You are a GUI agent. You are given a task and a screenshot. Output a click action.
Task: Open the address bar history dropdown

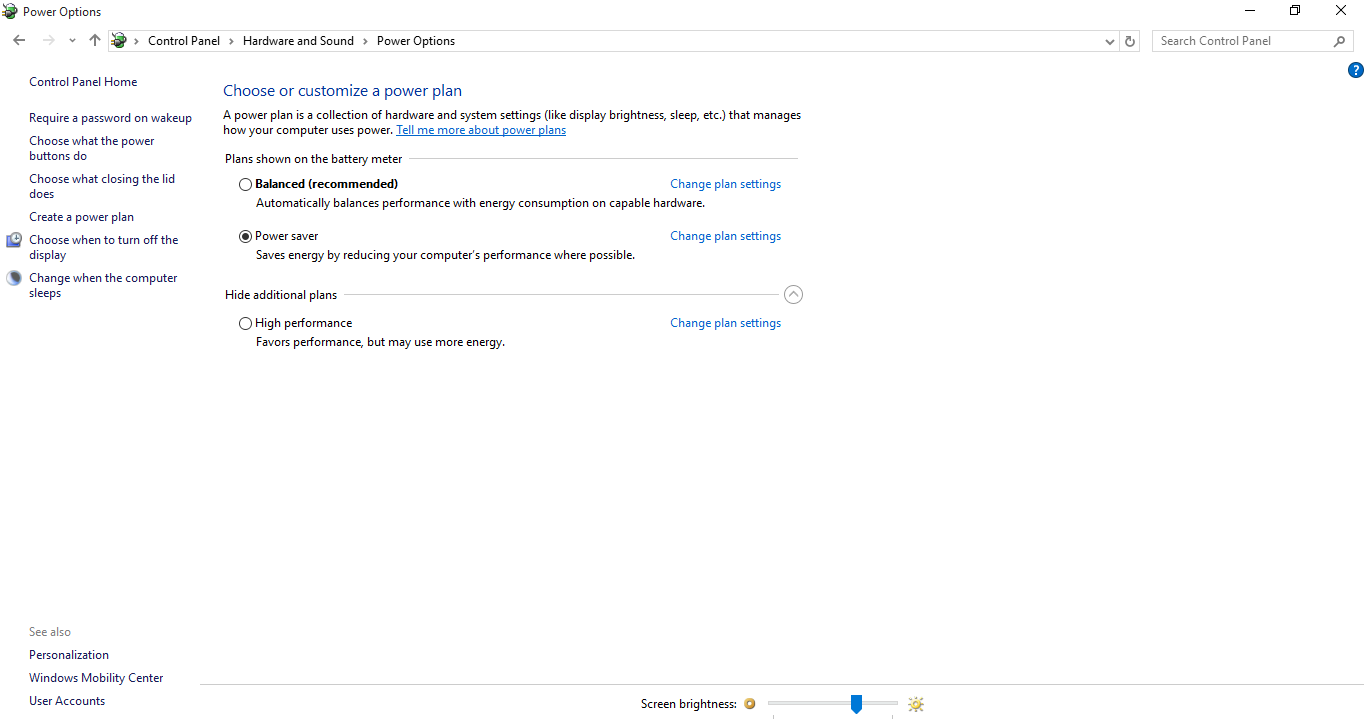[1109, 41]
